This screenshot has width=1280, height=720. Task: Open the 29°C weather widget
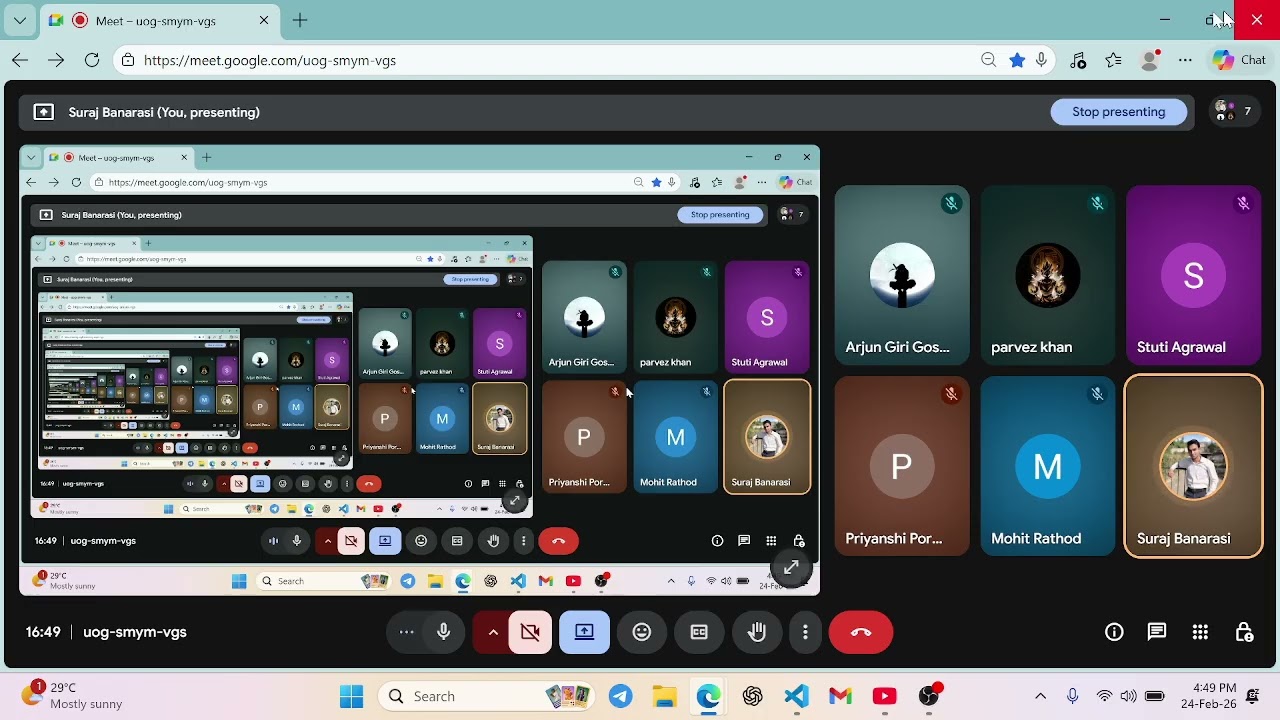tap(70, 696)
